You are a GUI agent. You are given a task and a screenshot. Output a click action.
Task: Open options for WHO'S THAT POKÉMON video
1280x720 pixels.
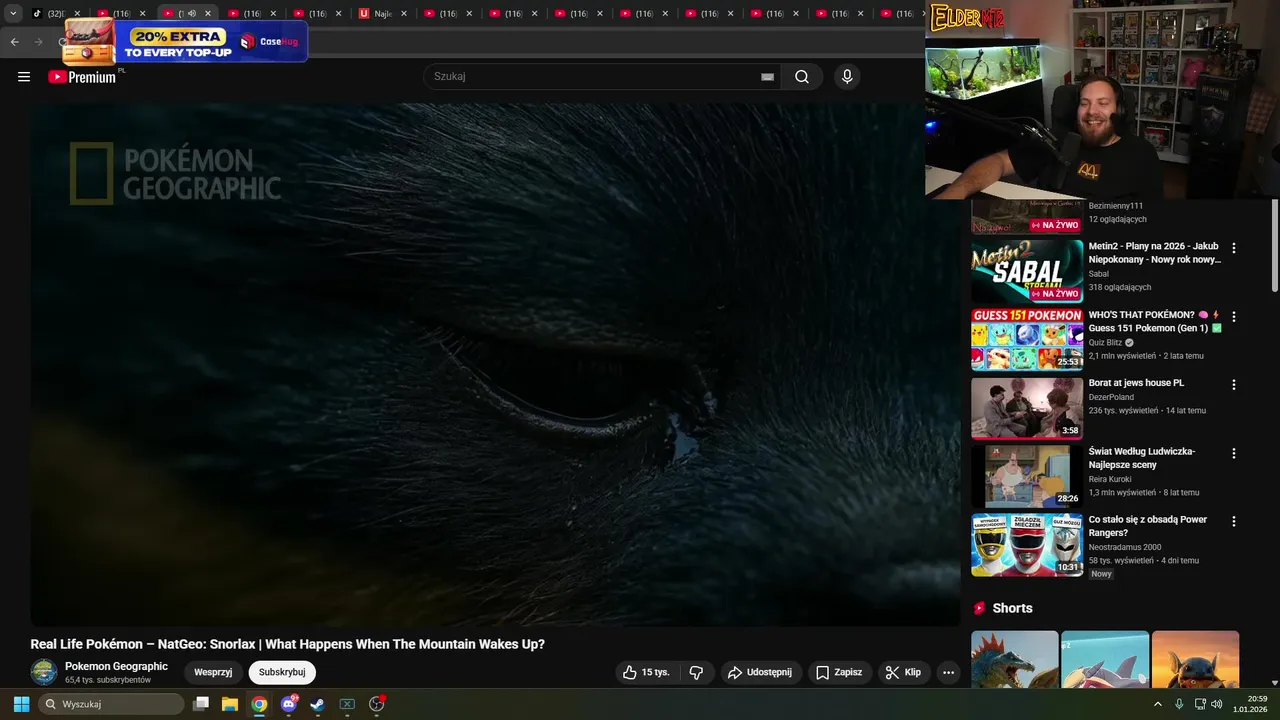[x=1233, y=316]
